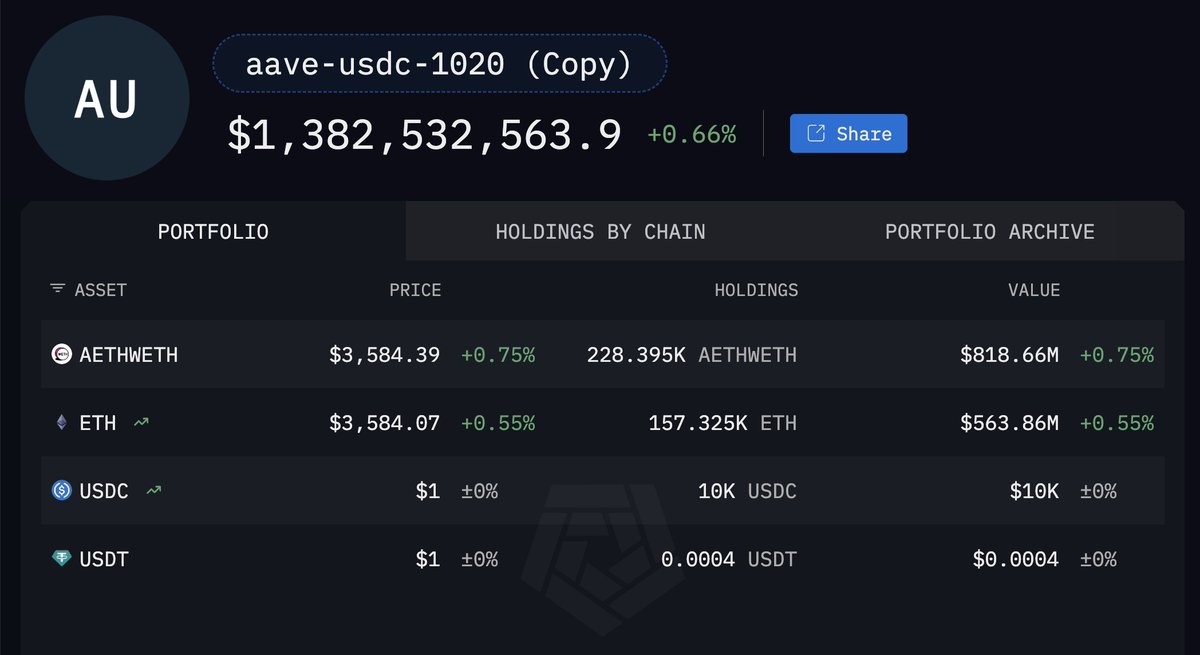Click the AU profile avatar

pos(107,98)
